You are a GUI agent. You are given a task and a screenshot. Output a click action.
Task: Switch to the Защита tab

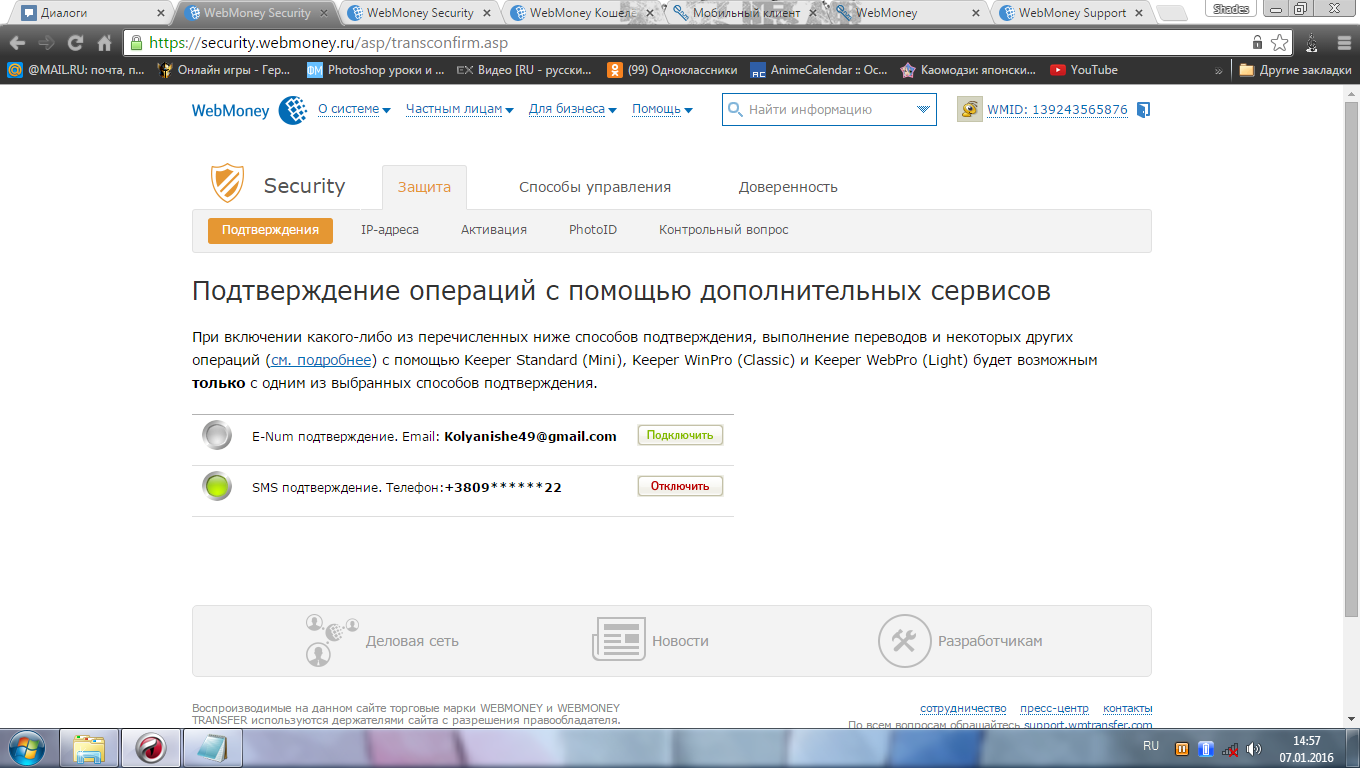click(424, 187)
